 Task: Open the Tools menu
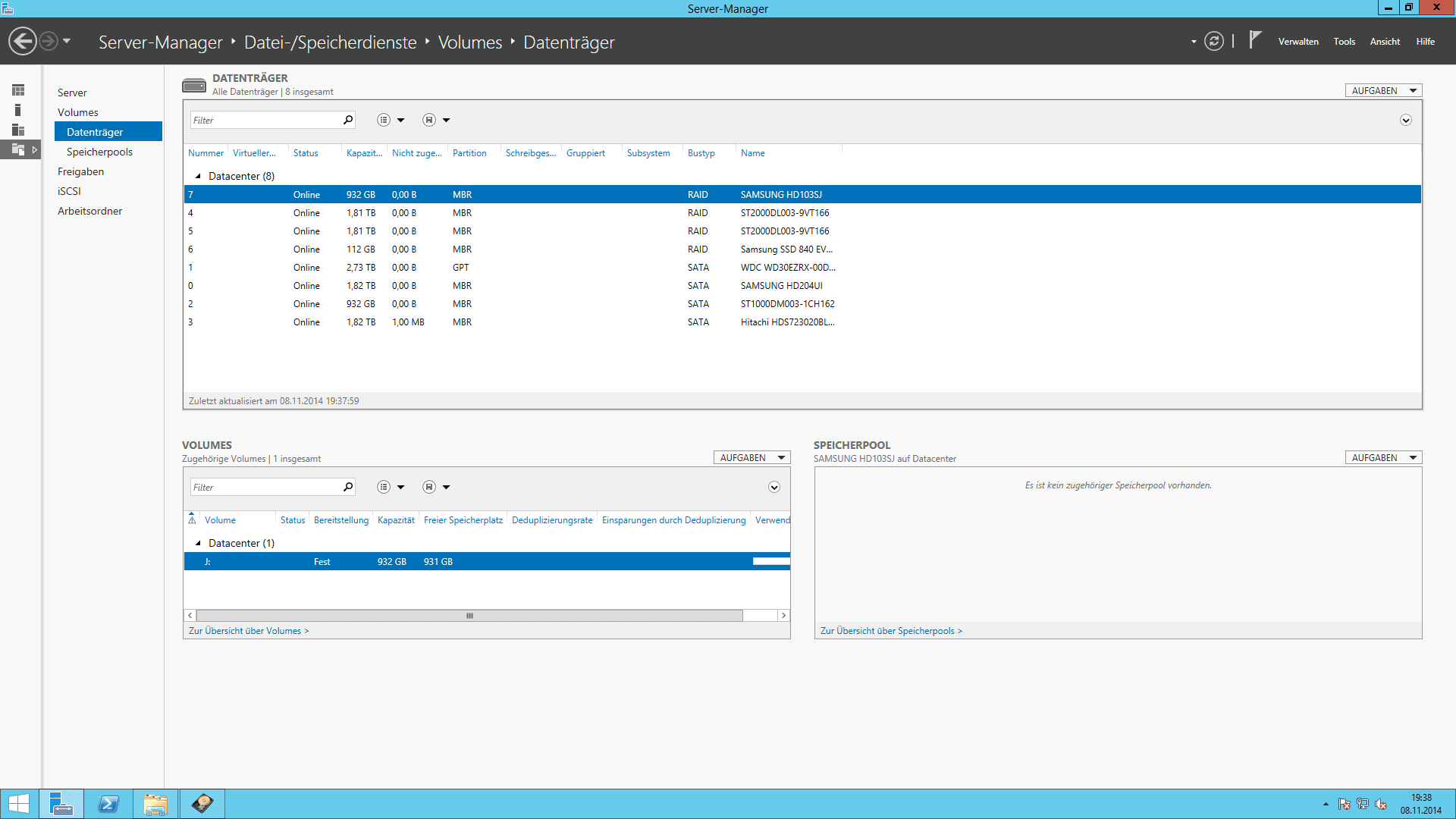coord(1344,42)
